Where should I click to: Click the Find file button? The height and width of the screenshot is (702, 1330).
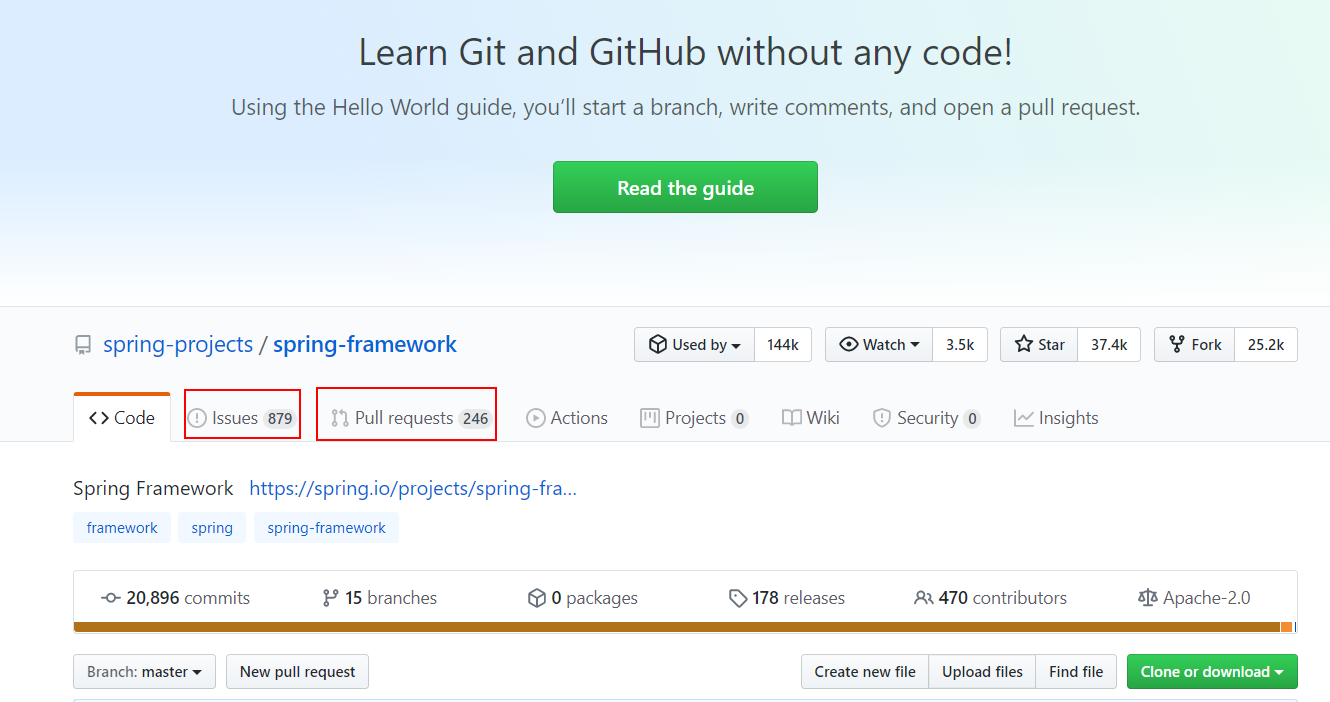(x=1076, y=672)
